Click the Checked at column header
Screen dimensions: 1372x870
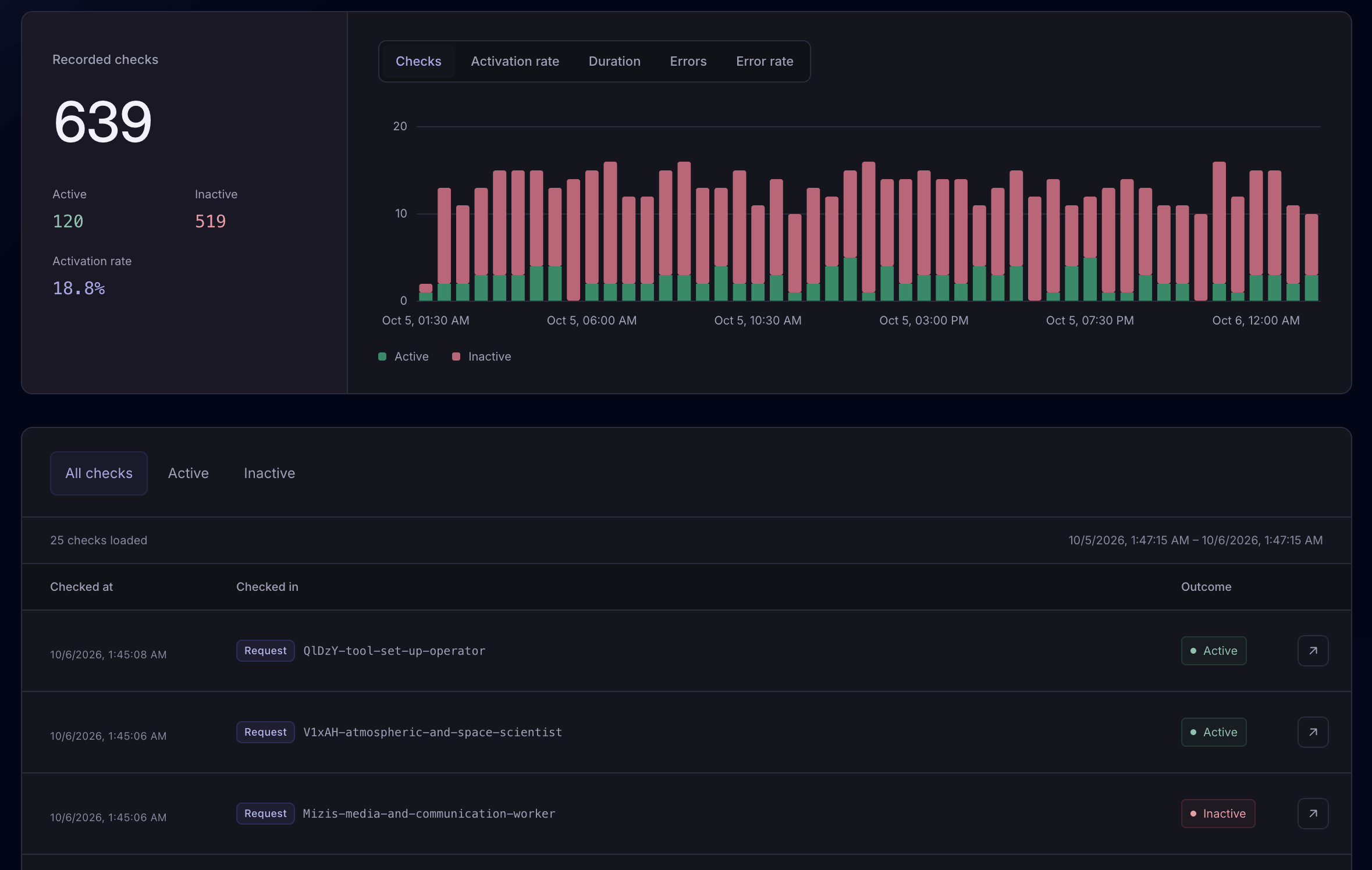point(81,587)
